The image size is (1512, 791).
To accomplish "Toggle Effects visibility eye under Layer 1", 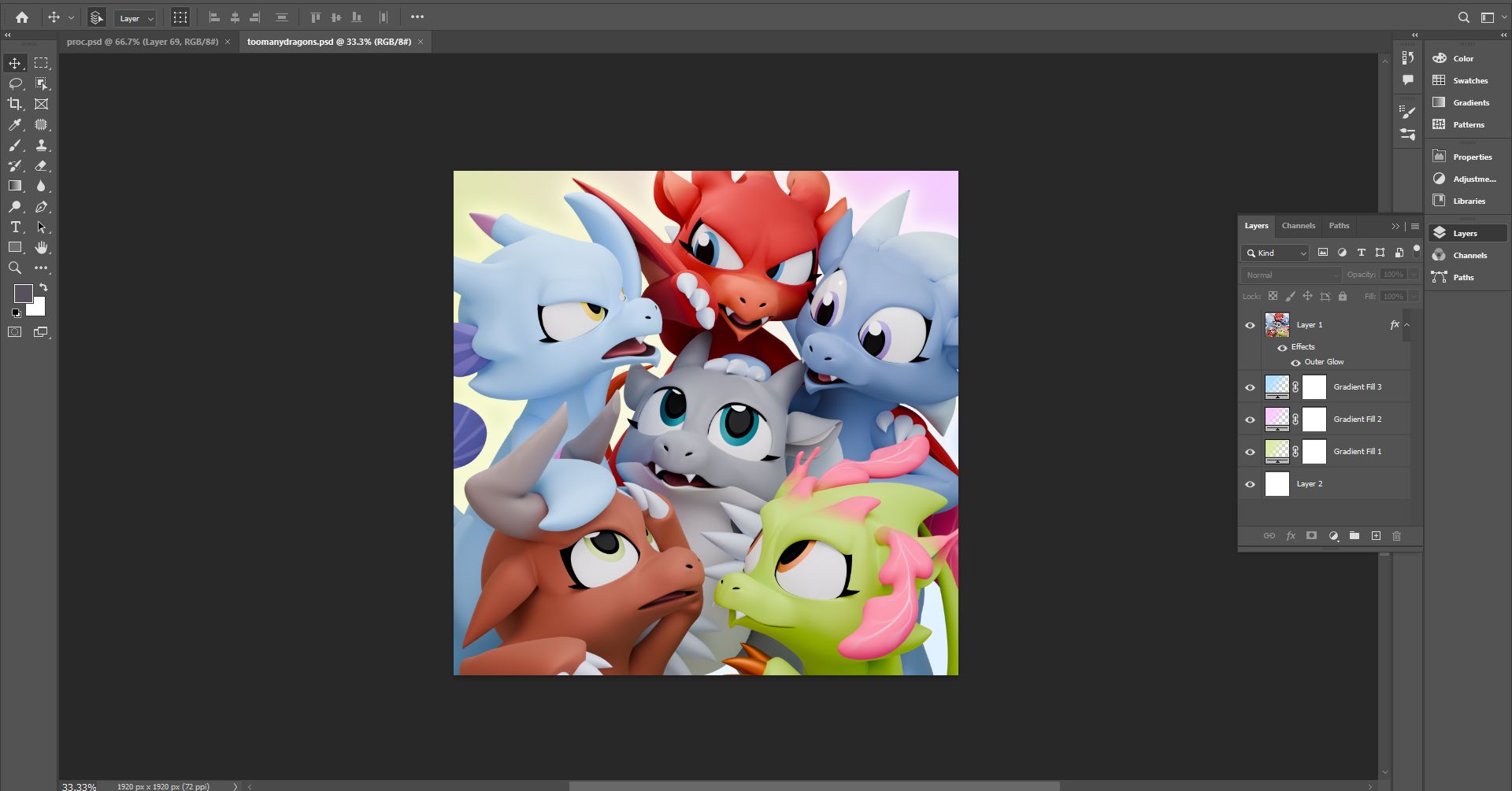I will (1282, 347).
